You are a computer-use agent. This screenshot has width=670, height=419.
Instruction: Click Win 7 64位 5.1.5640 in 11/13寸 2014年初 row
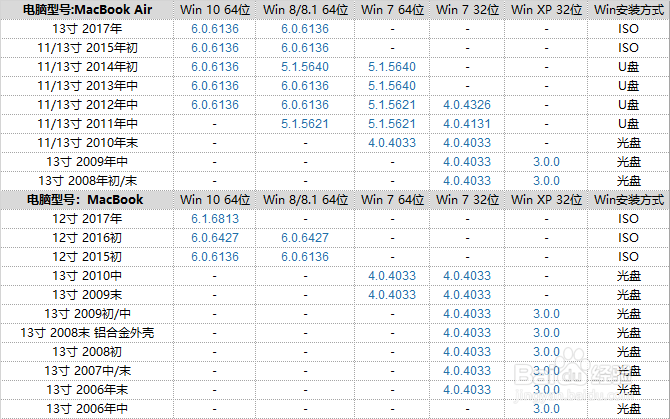(392, 67)
